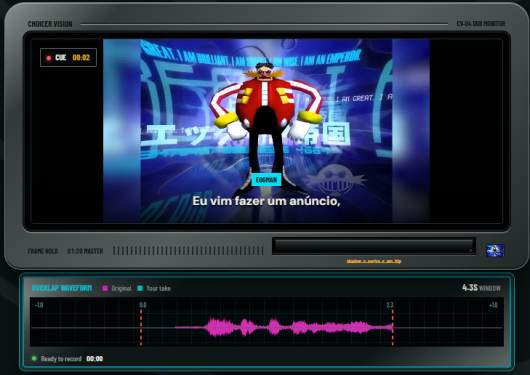The image size is (530, 375).
Task: Open the orange file link under the slot
Action: (374, 261)
